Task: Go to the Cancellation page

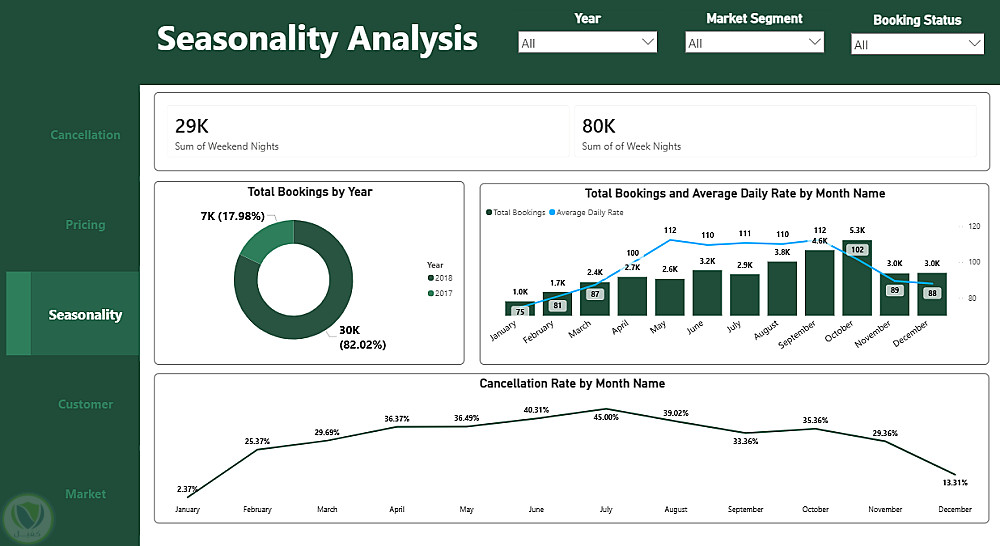Action: point(85,135)
